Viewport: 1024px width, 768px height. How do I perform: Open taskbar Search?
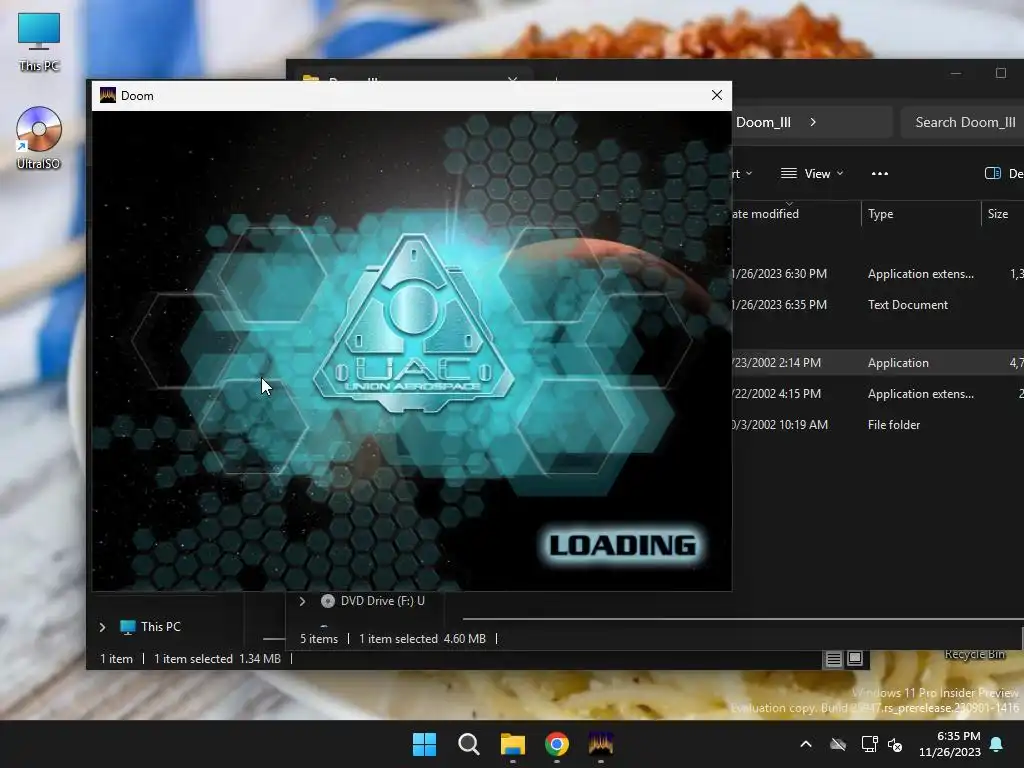[x=468, y=744]
